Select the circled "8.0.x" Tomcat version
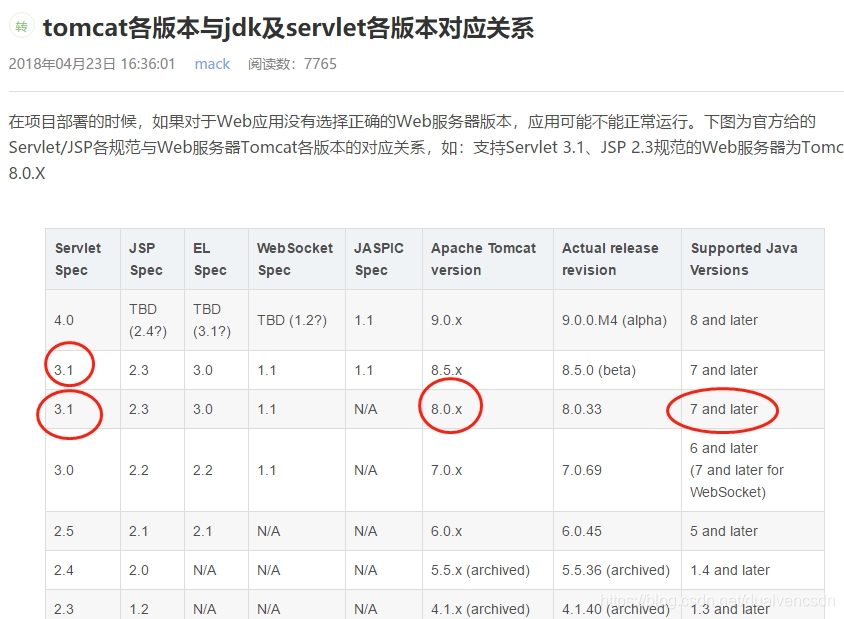This screenshot has height=619, width=844. tap(451, 409)
